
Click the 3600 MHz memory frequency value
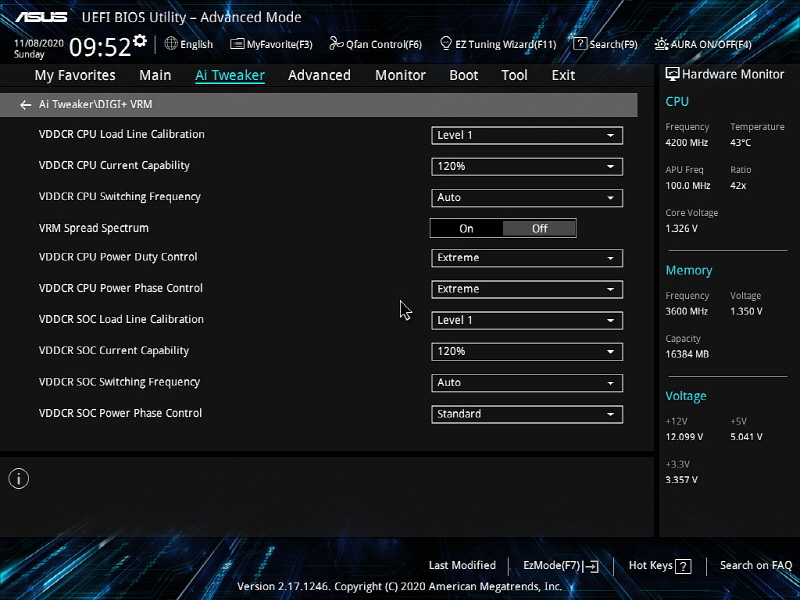point(686,311)
